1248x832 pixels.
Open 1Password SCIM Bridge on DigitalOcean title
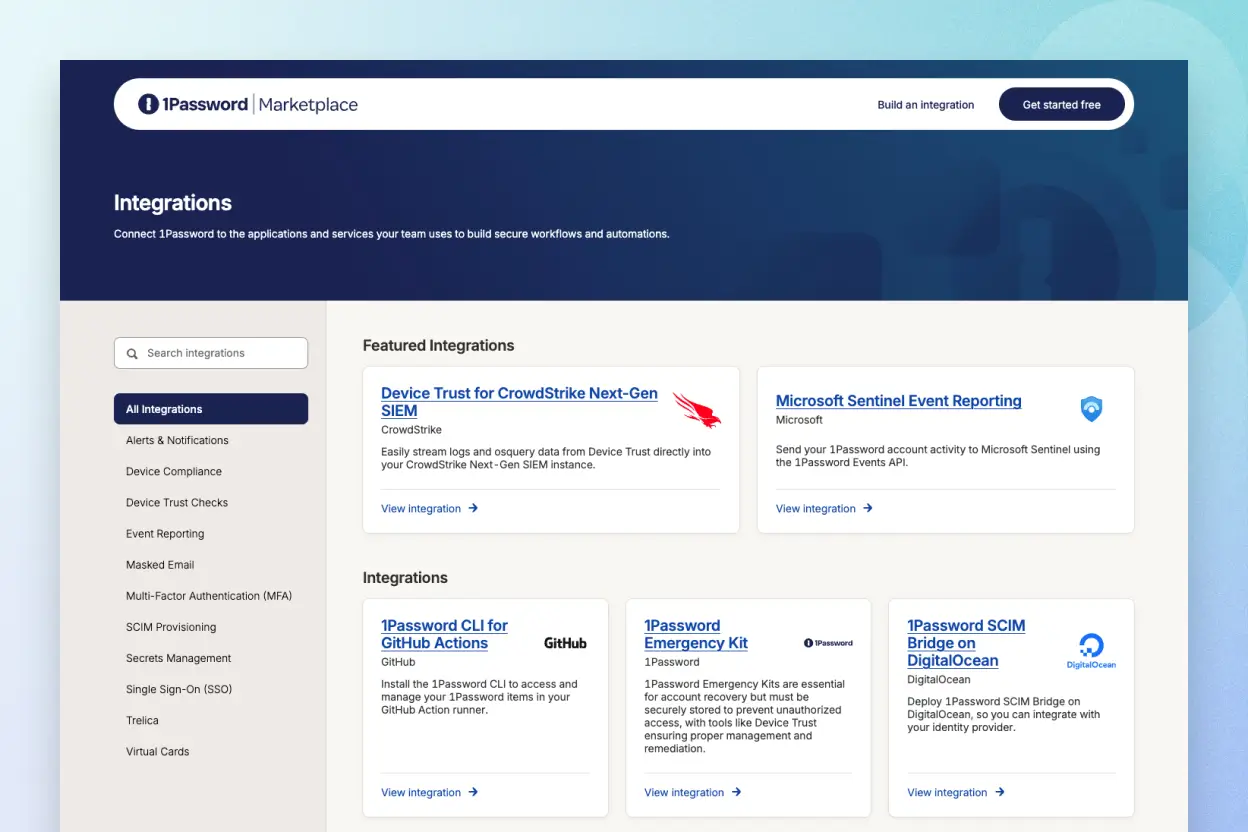[x=966, y=643]
